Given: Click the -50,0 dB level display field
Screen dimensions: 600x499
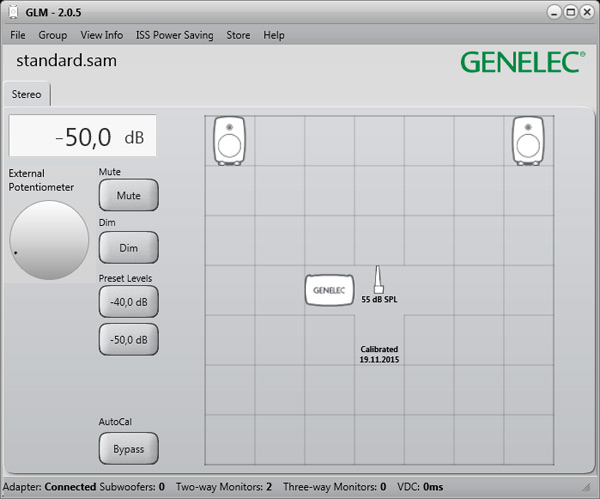Looking at the screenshot, I should pyautogui.click(x=83, y=136).
